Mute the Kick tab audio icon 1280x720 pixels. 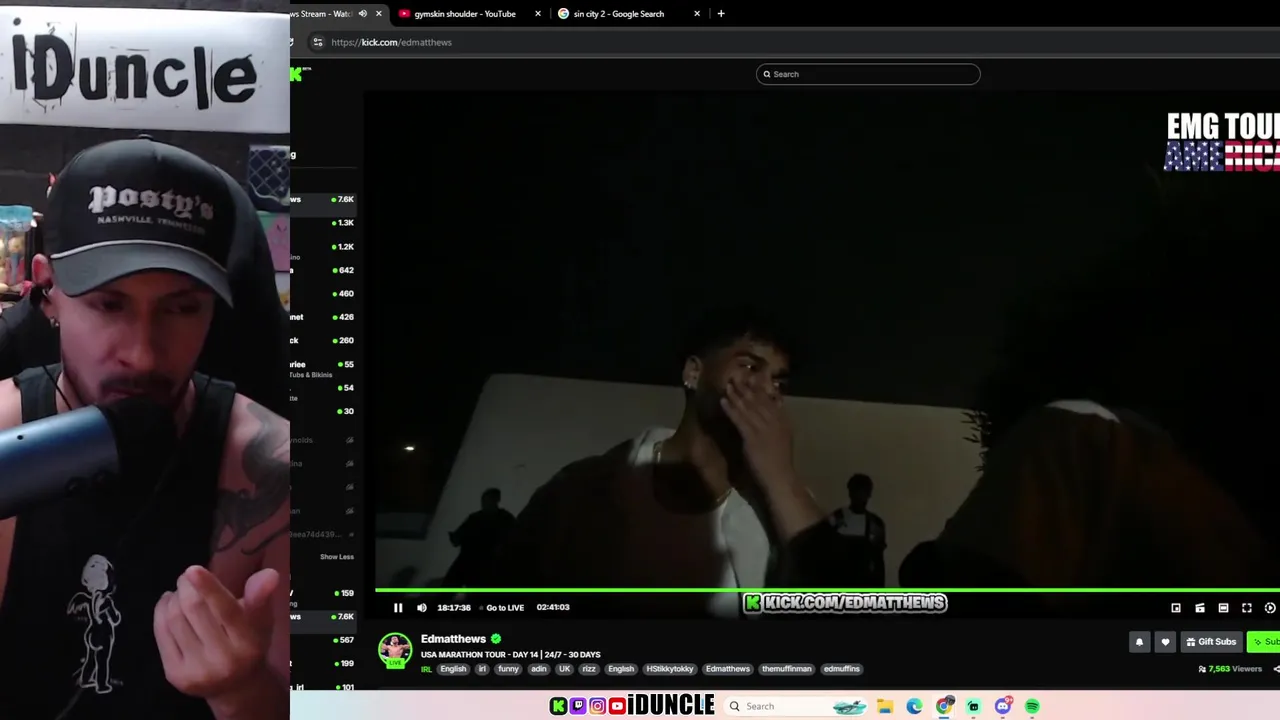click(x=363, y=14)
